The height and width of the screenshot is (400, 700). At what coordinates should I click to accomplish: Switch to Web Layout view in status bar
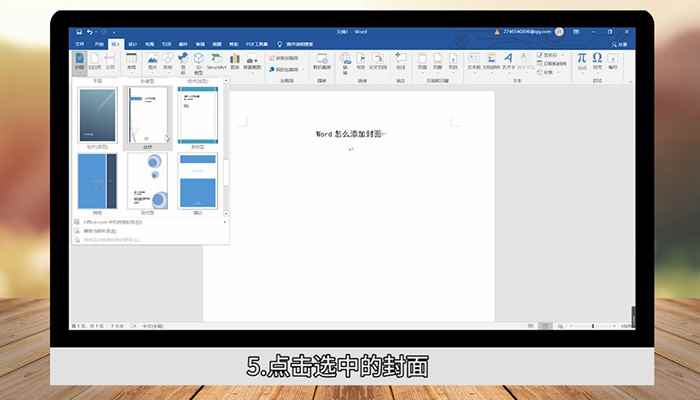click(560, 326)
